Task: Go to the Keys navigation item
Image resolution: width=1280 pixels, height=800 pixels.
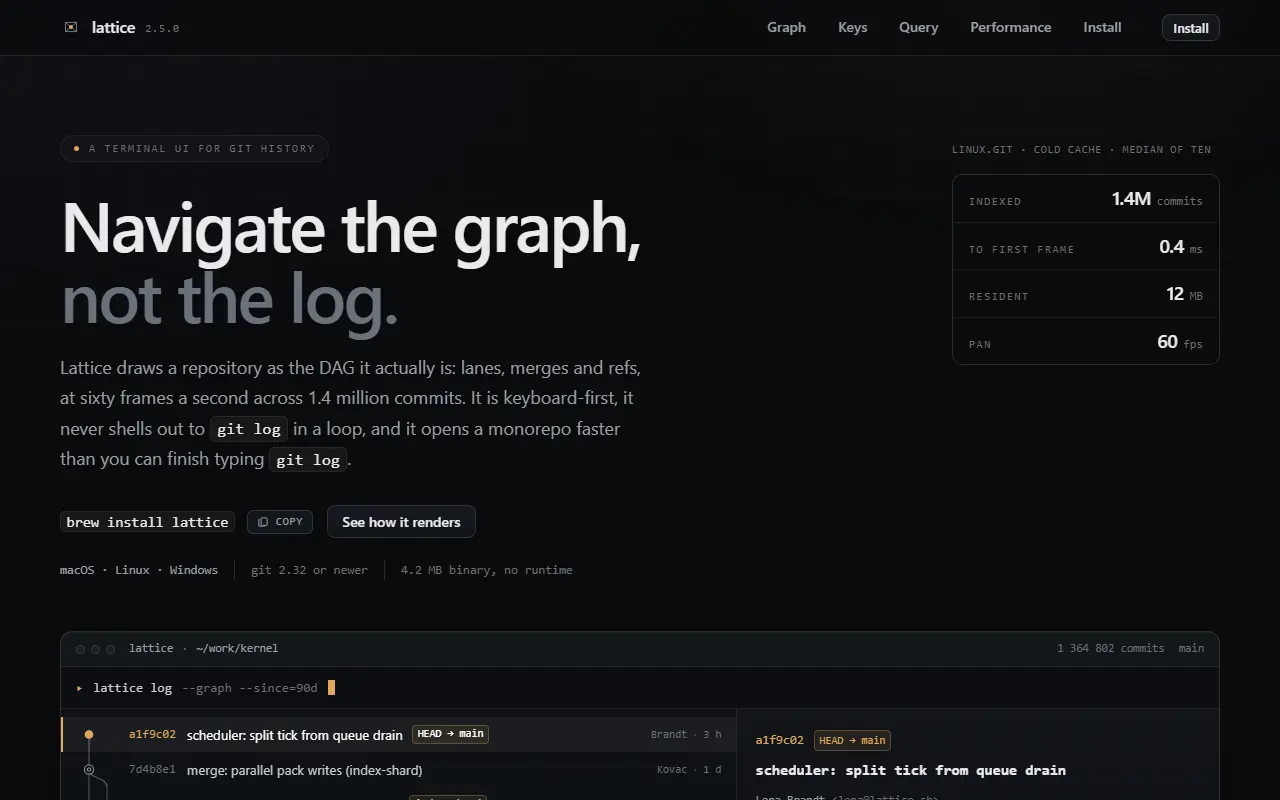Action: 852,27
